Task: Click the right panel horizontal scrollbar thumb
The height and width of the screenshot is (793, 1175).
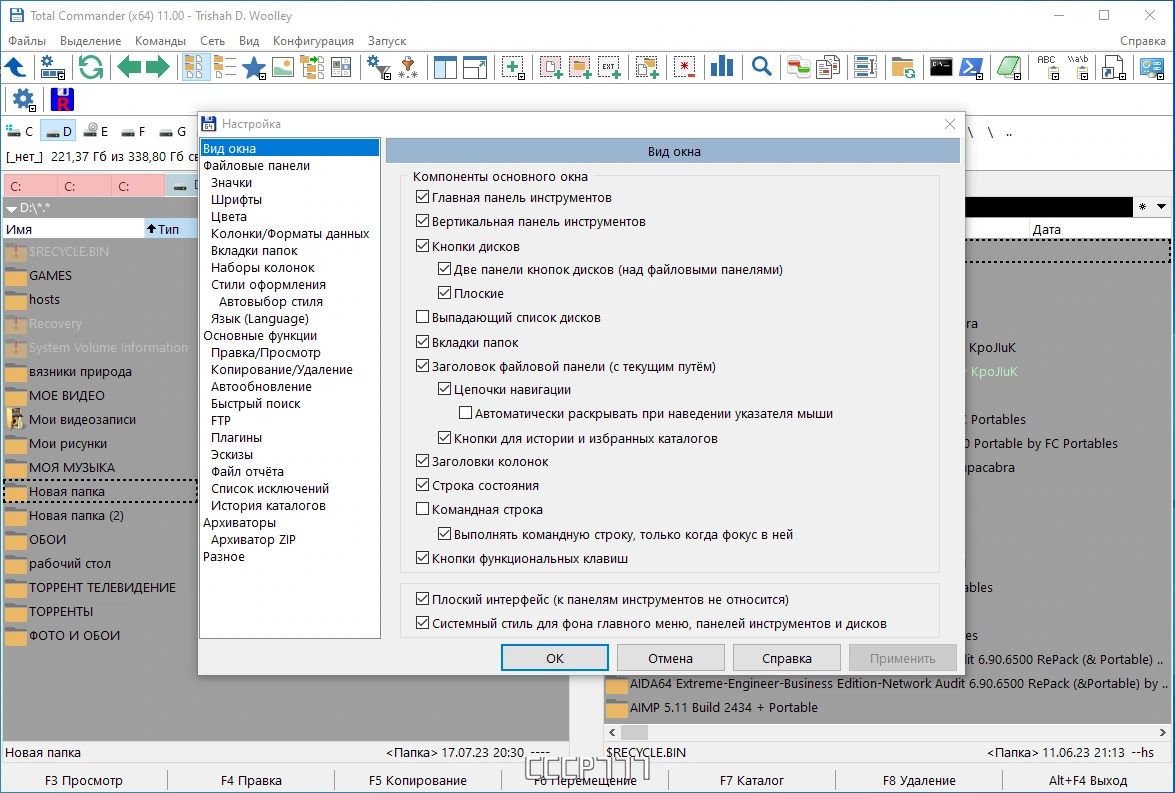Action: point(634,732)
